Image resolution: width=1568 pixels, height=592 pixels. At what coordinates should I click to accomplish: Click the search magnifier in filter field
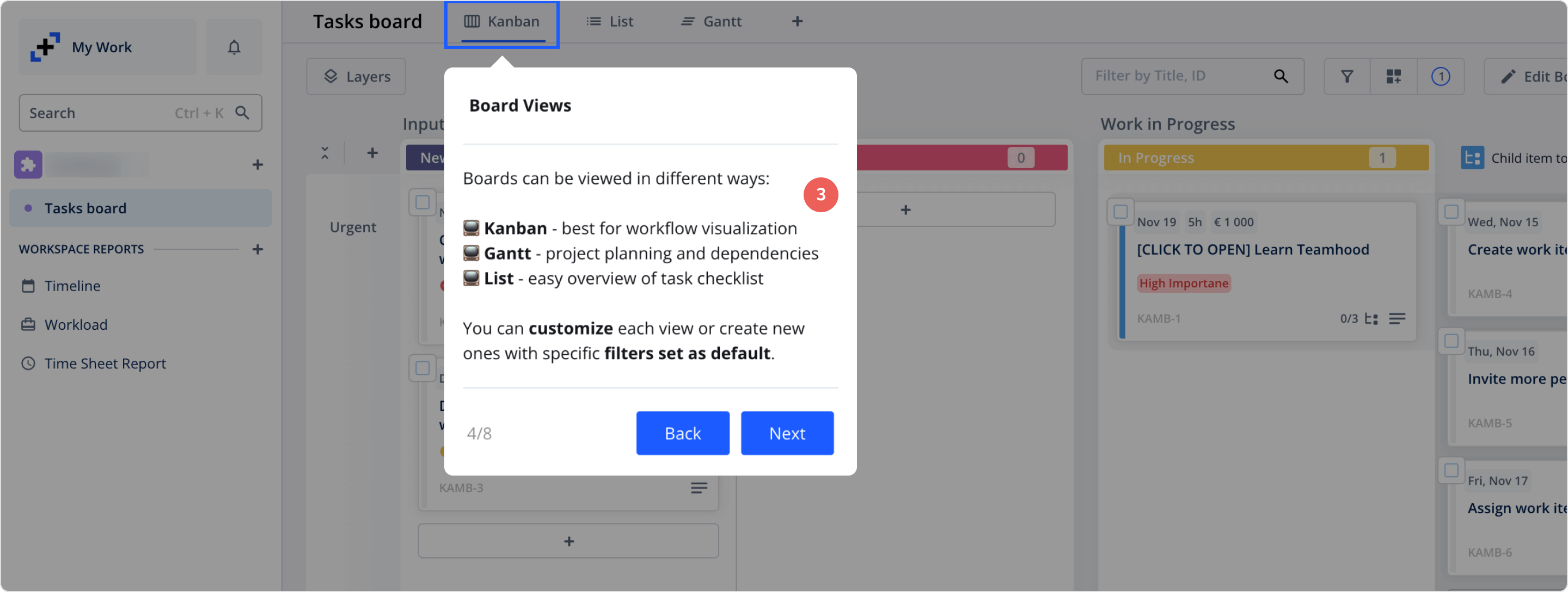[x=1281, y=76]
